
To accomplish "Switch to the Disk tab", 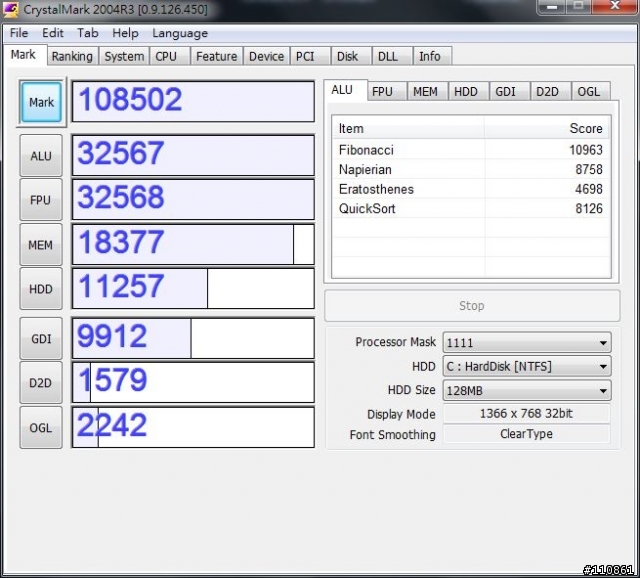I will [350, 56].
